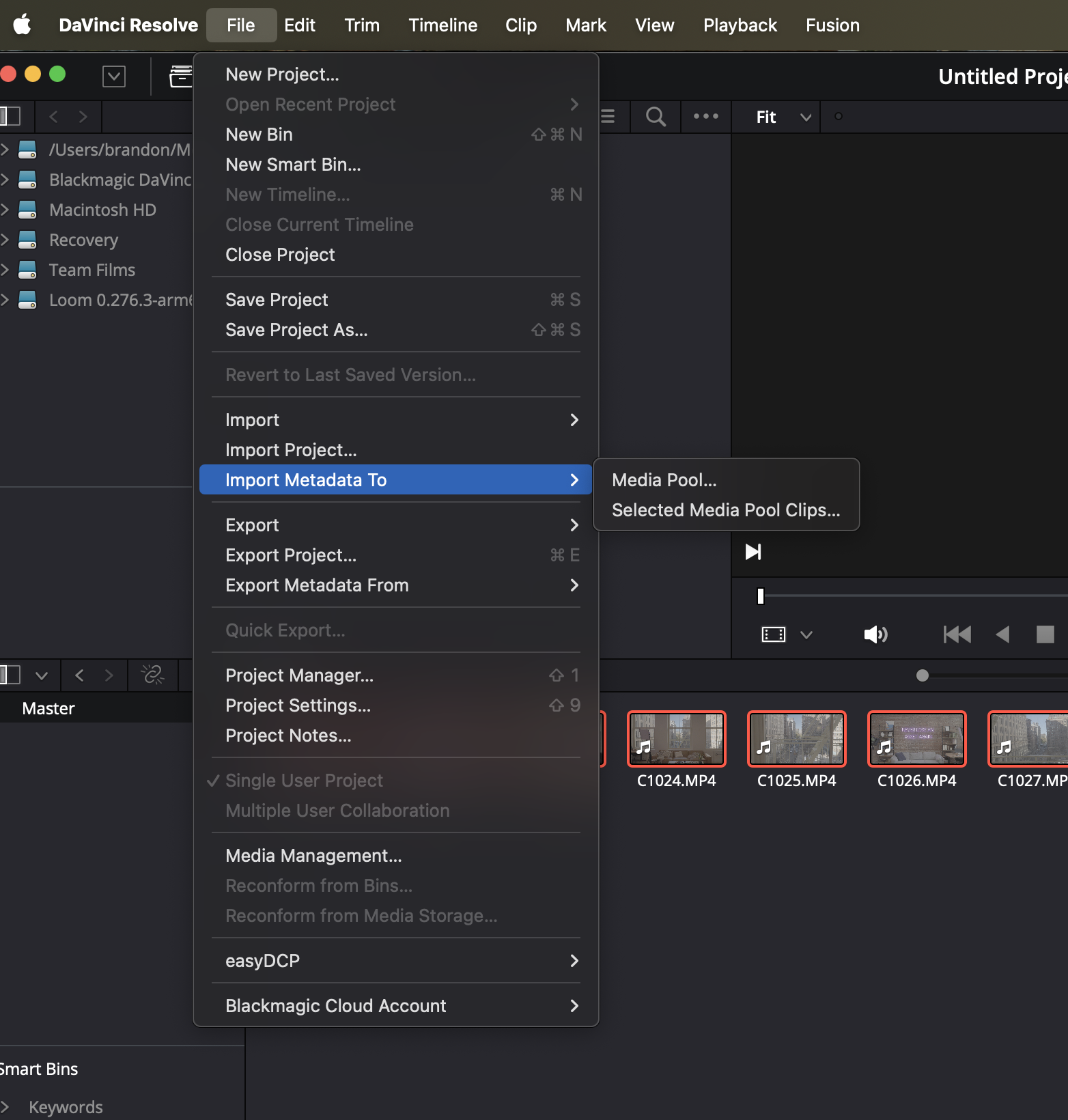
Task: Expand the Macintosh HD volume
Action: pyautogui.click(x=5, y=210)
